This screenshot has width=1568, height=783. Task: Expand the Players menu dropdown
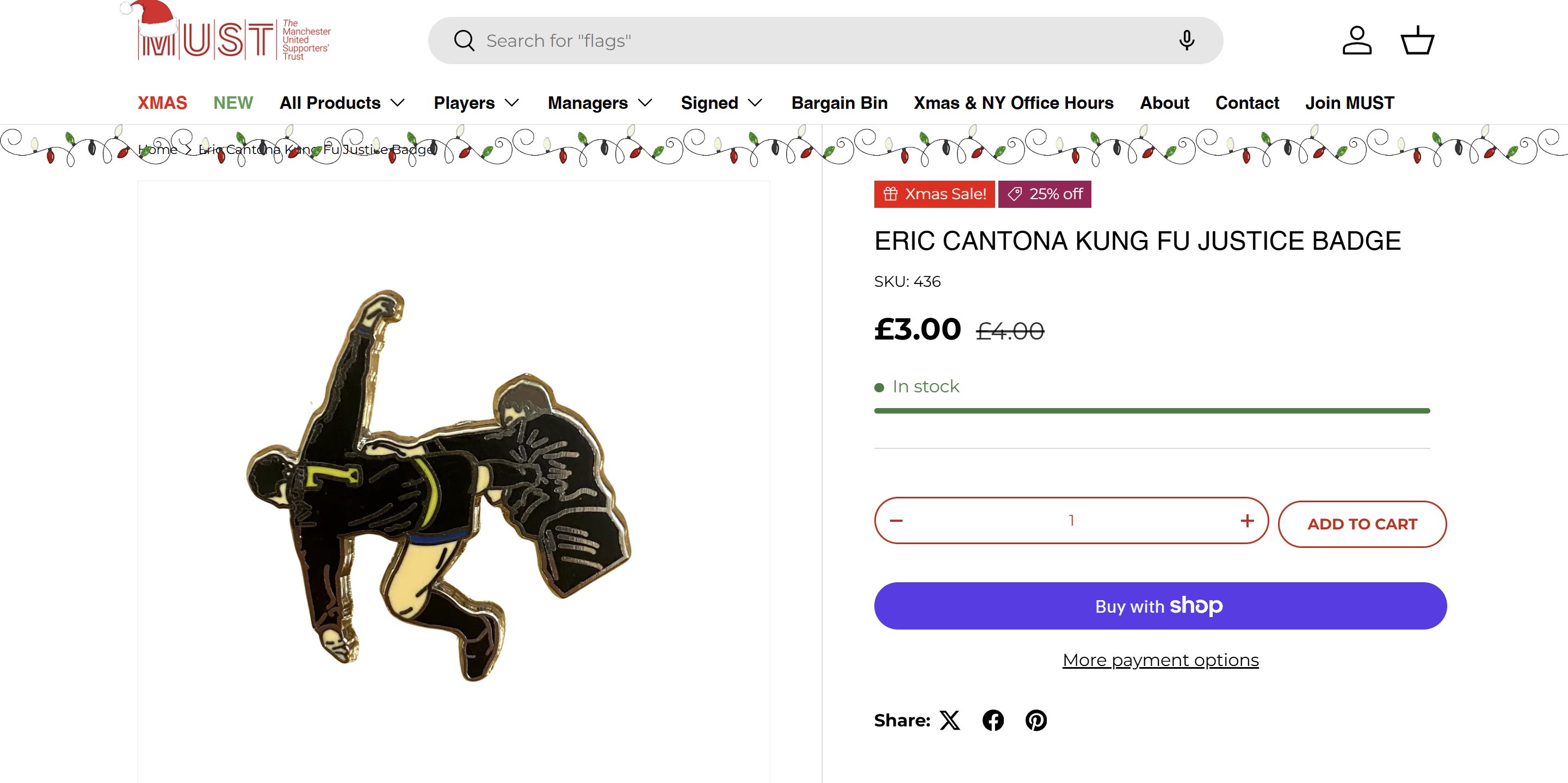476,103
